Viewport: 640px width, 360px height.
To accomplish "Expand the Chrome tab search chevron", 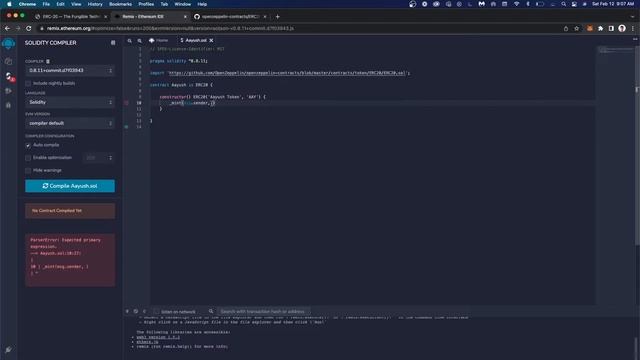I will click(x=632, y=17).
